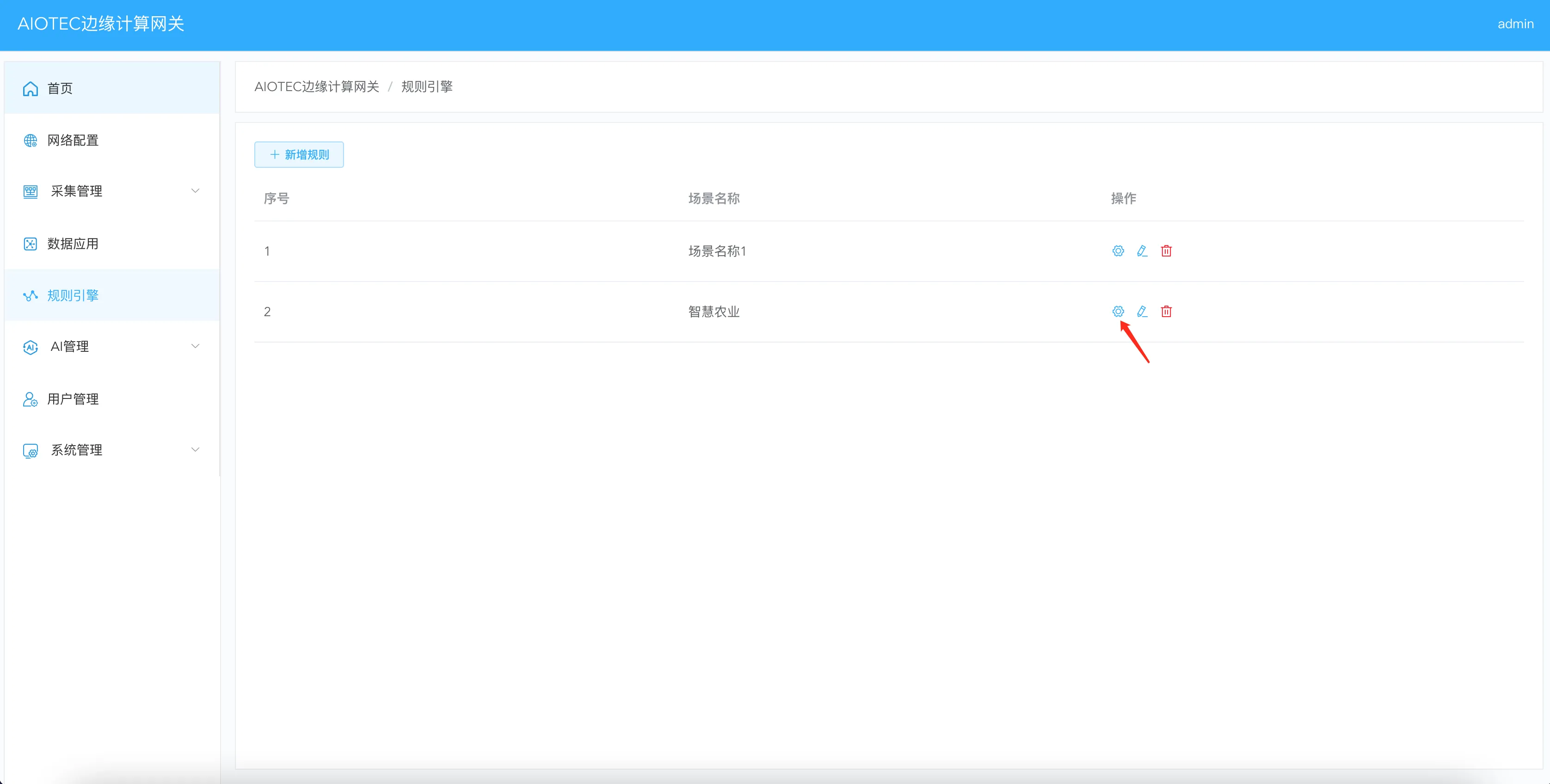Image resolution: width=1550 pixels, height=784 pixels.
Task: Open the admin user menu
Action: click(1514, 24)
